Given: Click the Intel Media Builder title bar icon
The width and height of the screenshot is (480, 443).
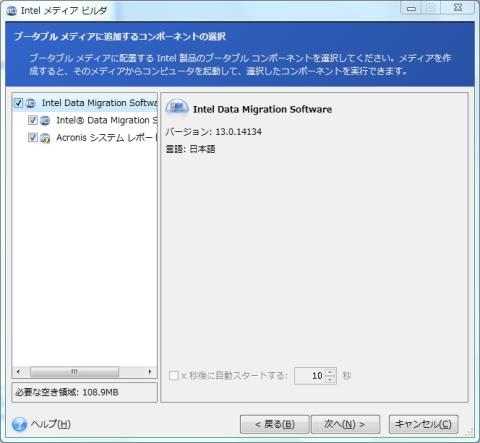Looking at the screenshot, I should click(x=12, y=11).
